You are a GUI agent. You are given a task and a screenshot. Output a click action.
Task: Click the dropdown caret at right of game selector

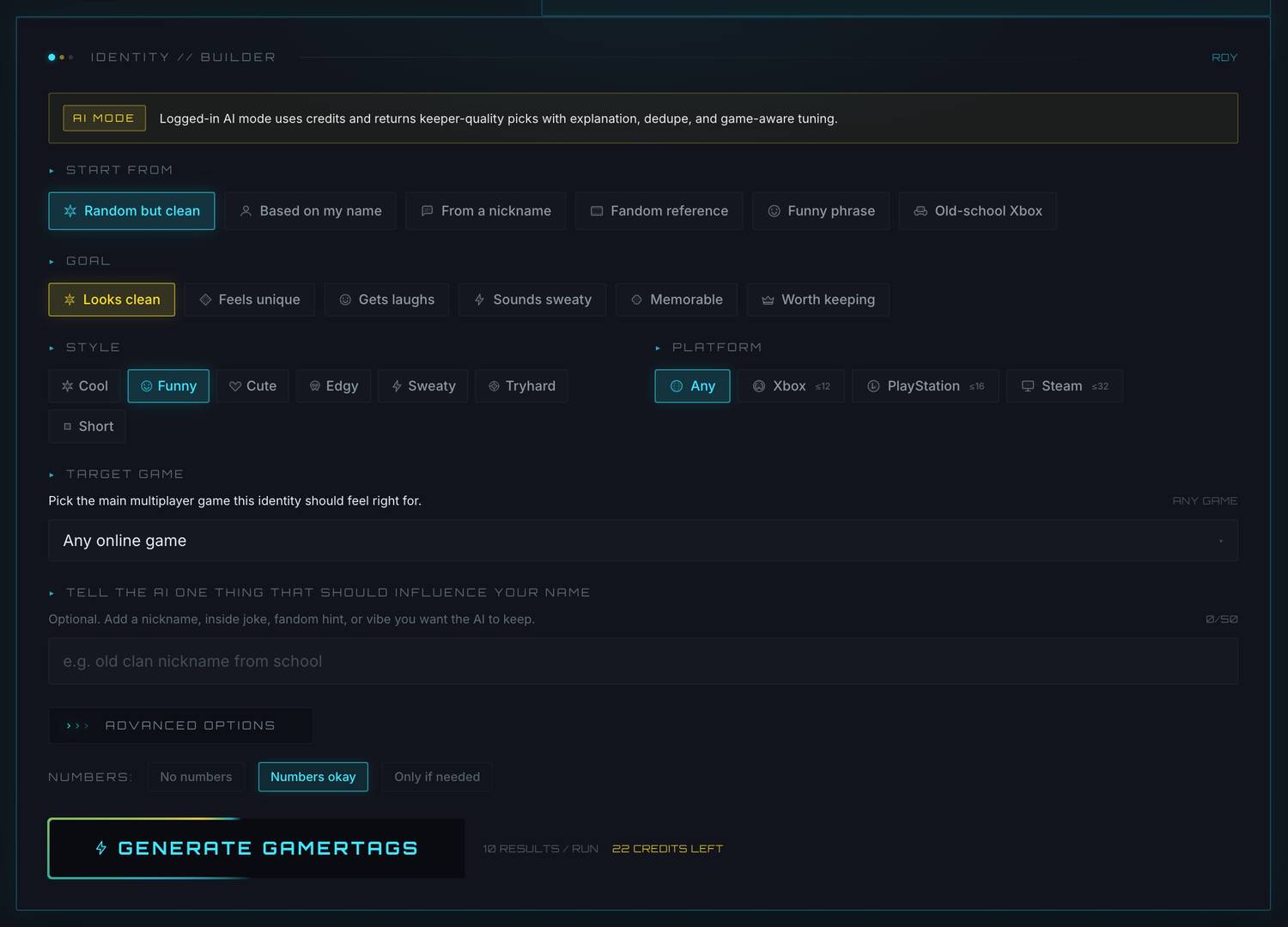point(1221,541)
